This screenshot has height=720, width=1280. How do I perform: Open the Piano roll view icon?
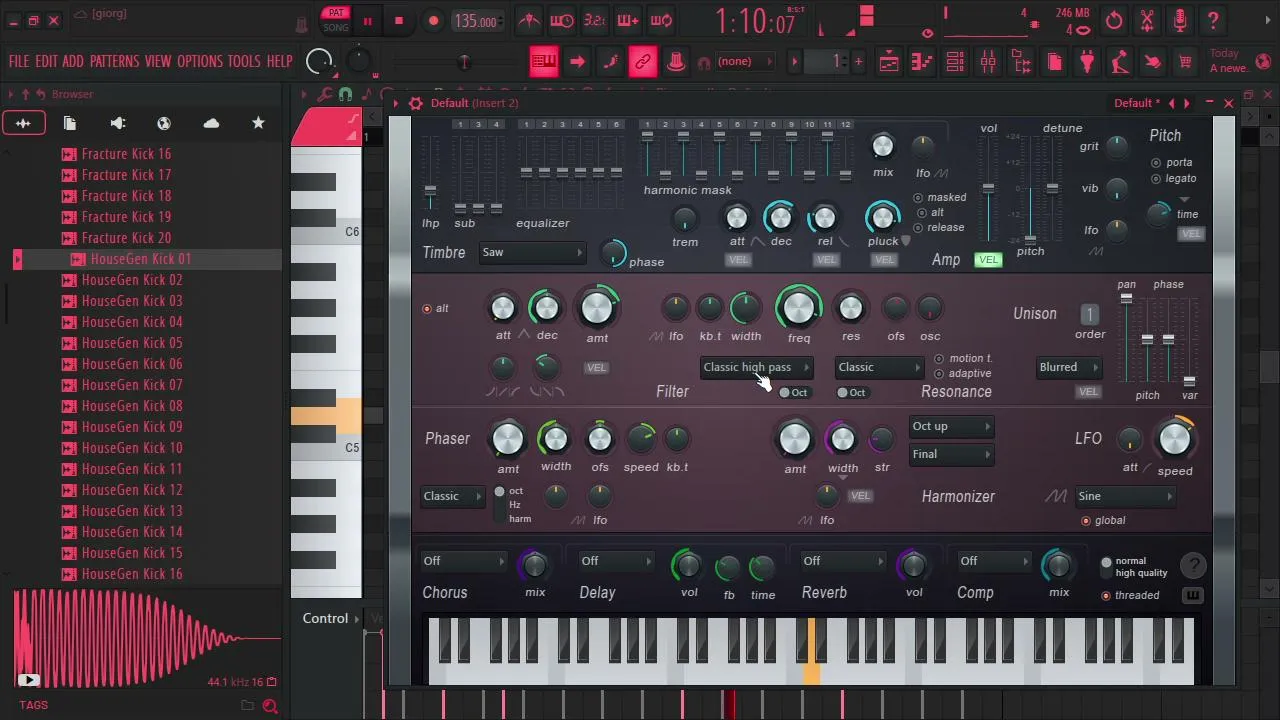pos(922,62)
